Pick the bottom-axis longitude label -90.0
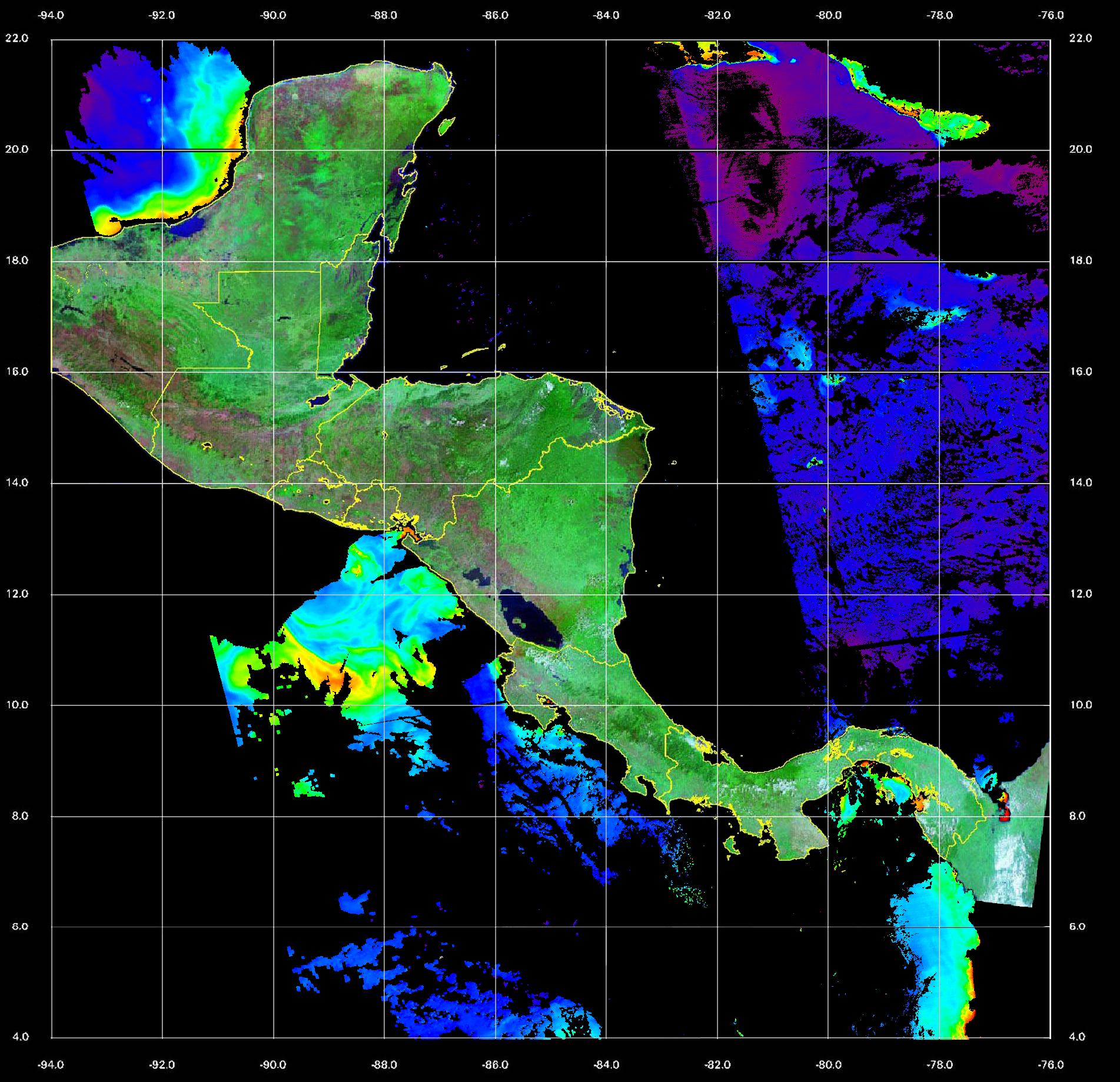Screen dimensions: 1120x1082 (x=273, y=1064)
